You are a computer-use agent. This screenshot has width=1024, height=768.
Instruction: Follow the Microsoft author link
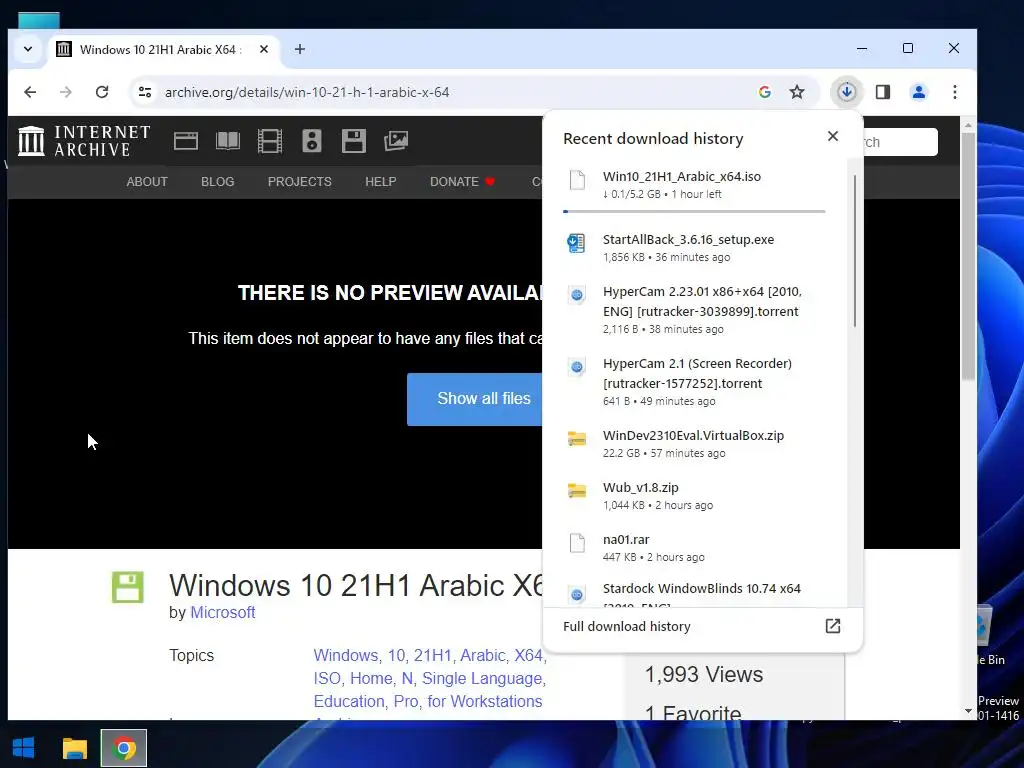(222, 613)
